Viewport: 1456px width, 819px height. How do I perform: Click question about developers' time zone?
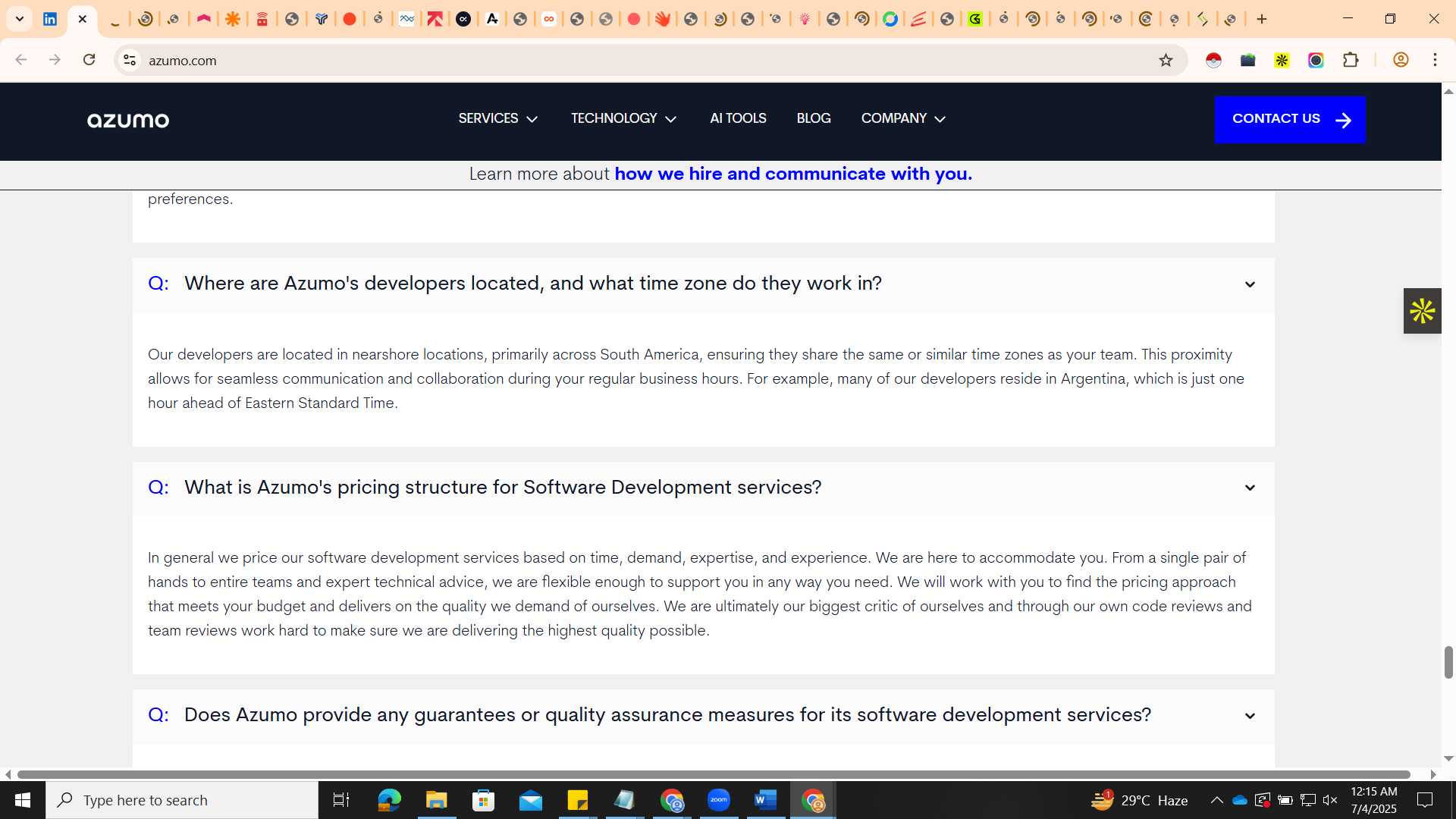(533, 283)
